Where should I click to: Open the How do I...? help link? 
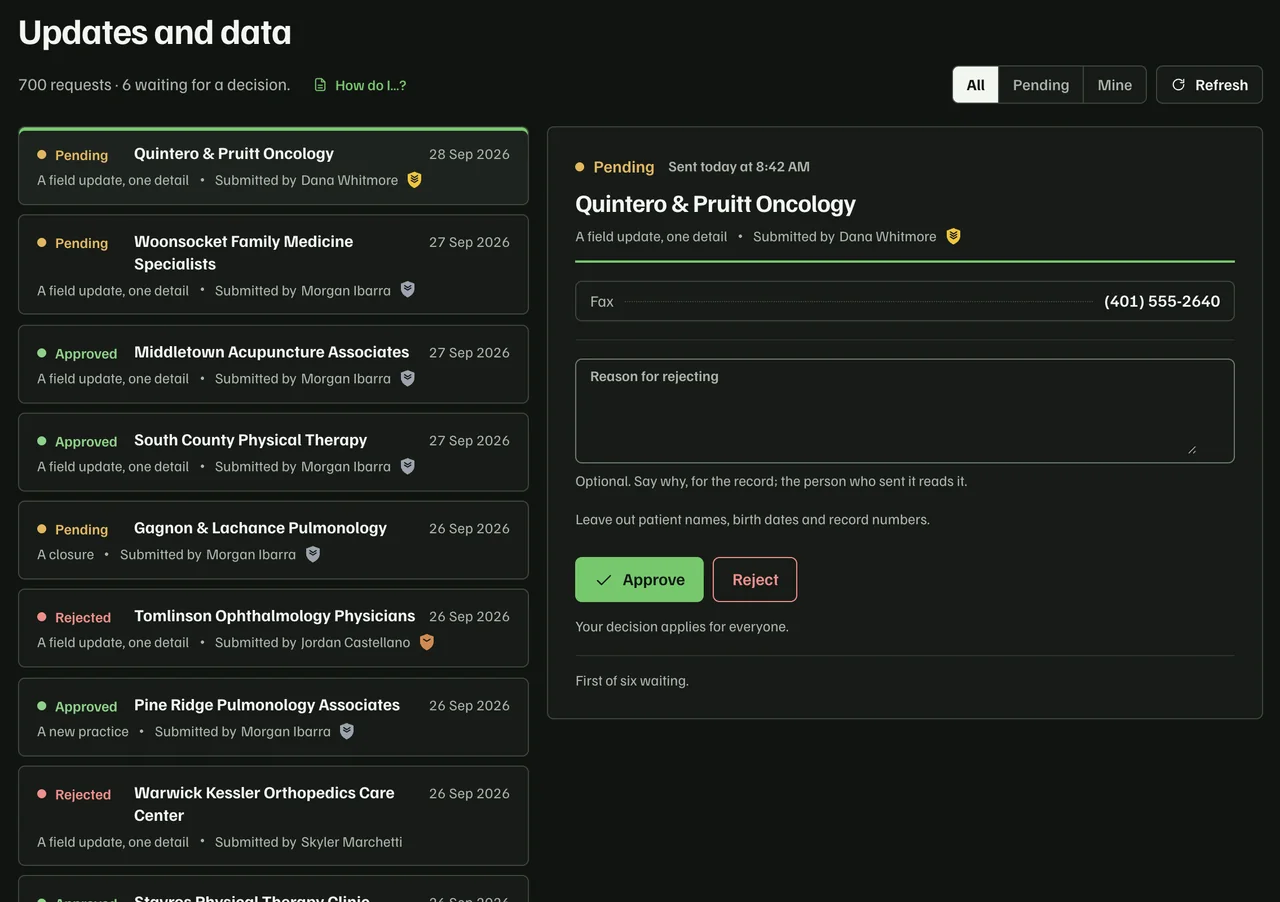360,85
